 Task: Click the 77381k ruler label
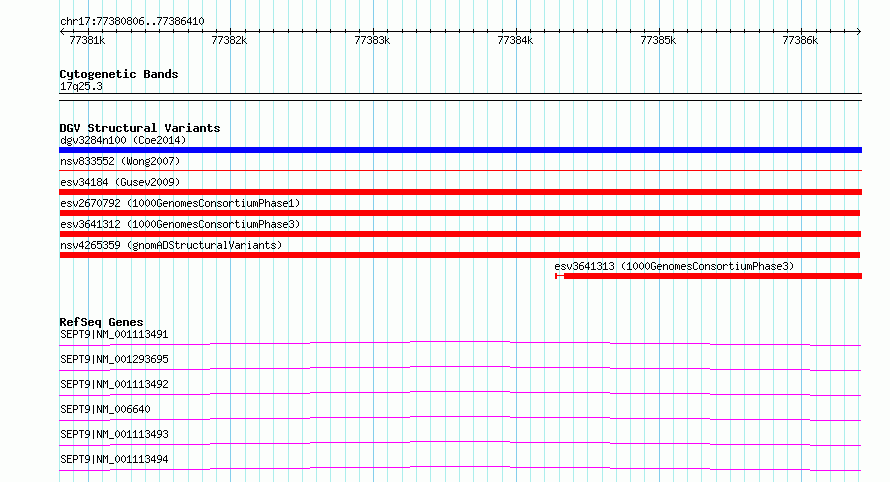coord(87,40)
